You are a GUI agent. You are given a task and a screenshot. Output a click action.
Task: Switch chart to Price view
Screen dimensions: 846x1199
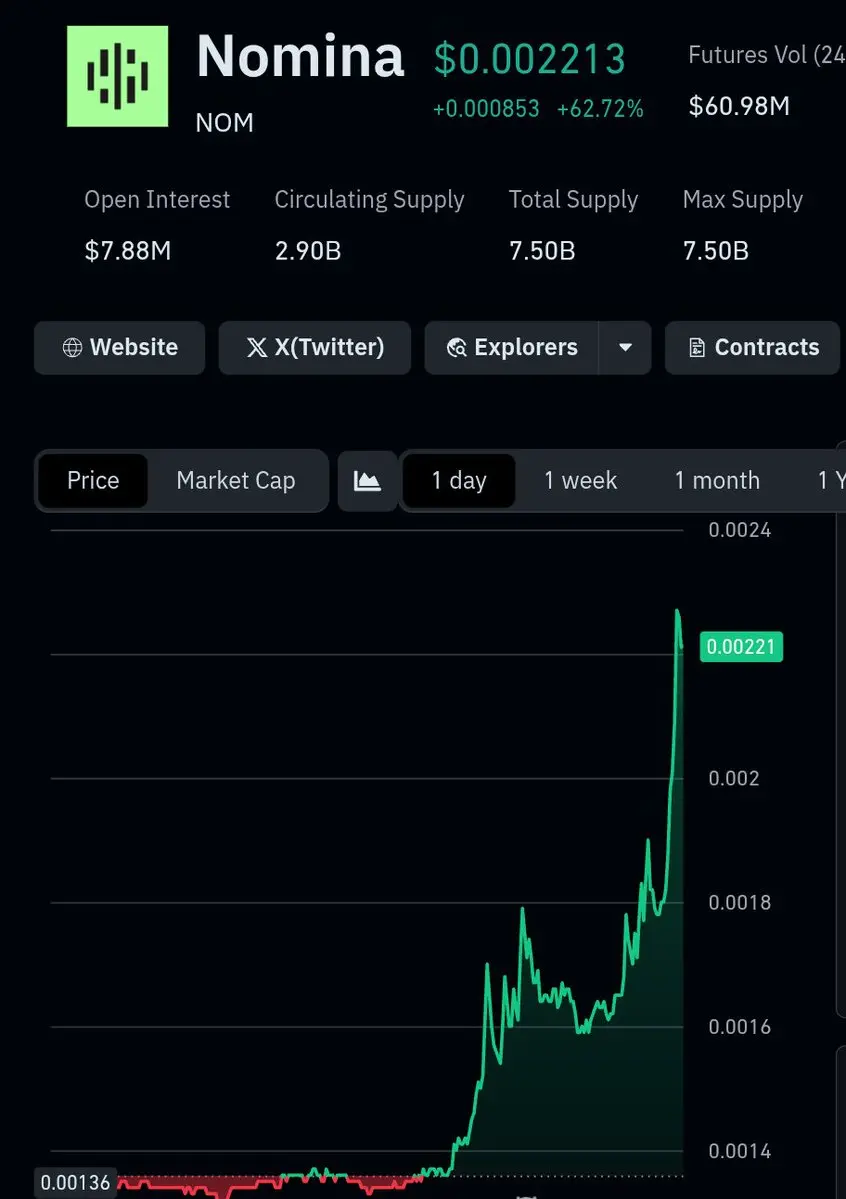pos(93,481)
